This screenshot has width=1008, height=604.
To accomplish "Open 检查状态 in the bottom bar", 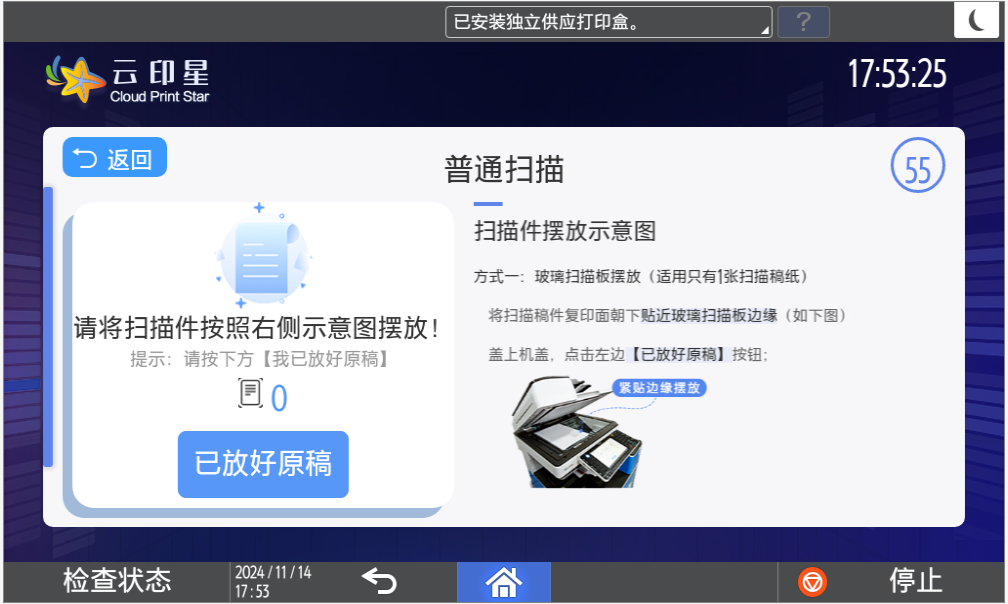I will pyautogui.click(x=117, y=581).
